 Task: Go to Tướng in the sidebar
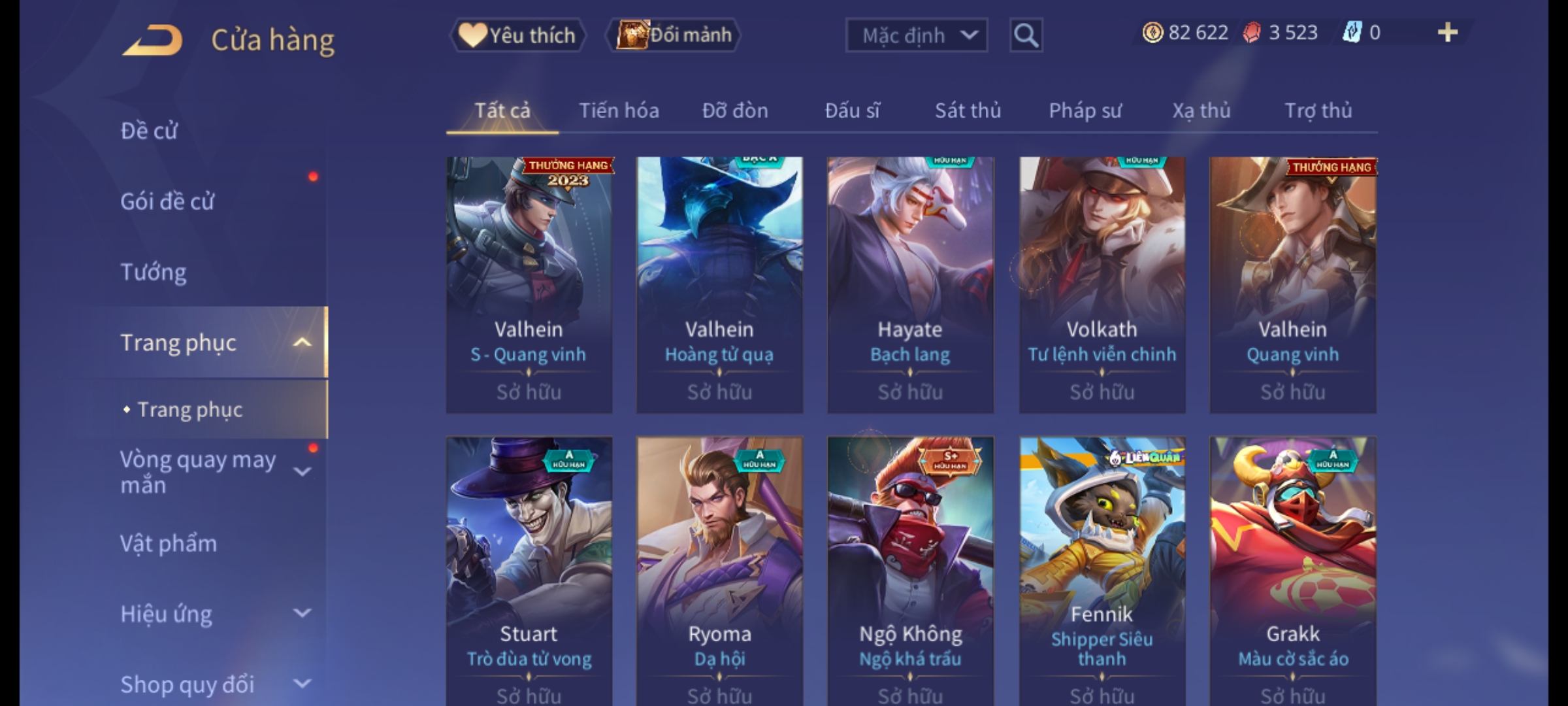[x=154, y=272]
